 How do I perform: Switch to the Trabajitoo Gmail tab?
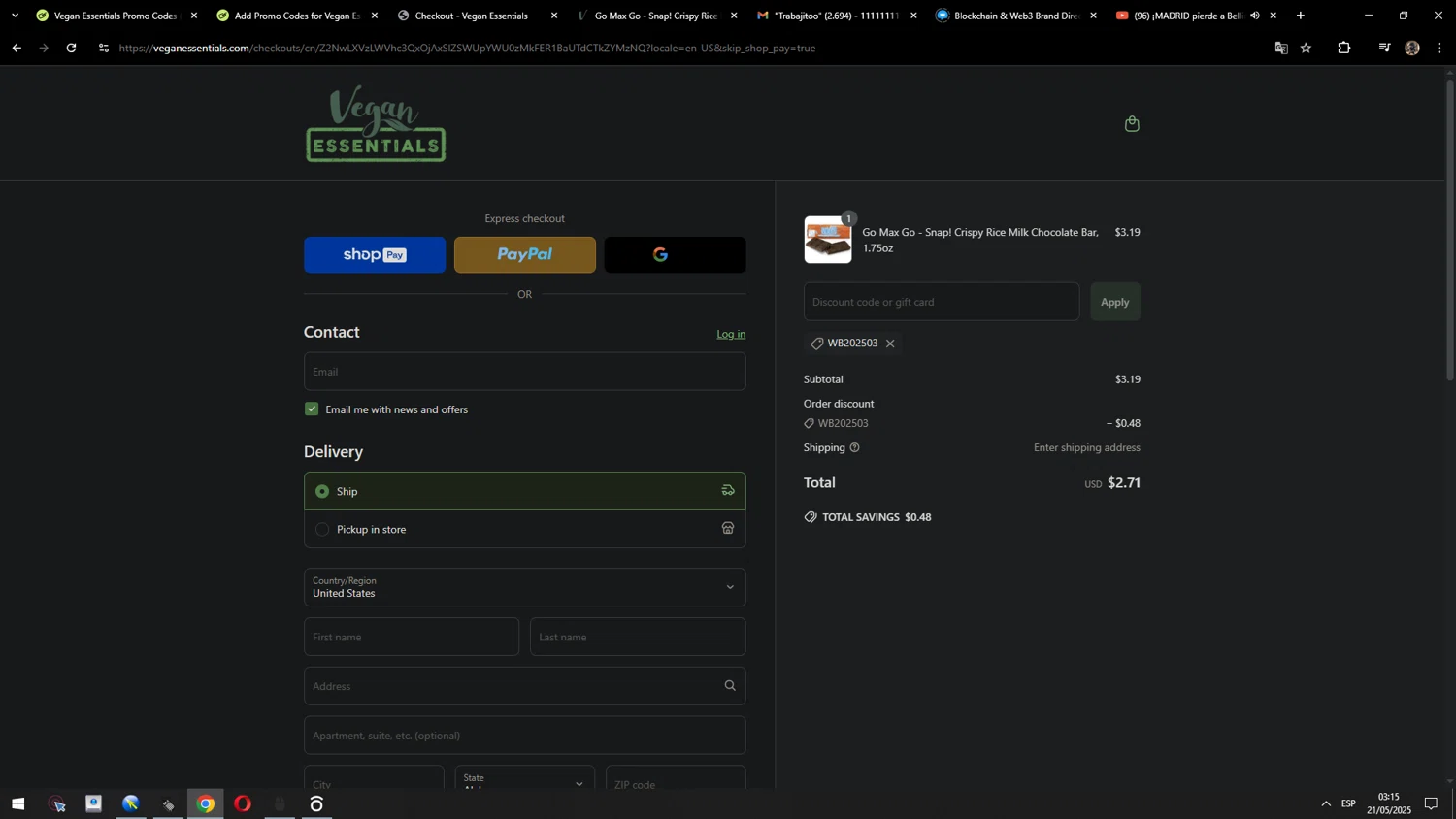point(836,16)
